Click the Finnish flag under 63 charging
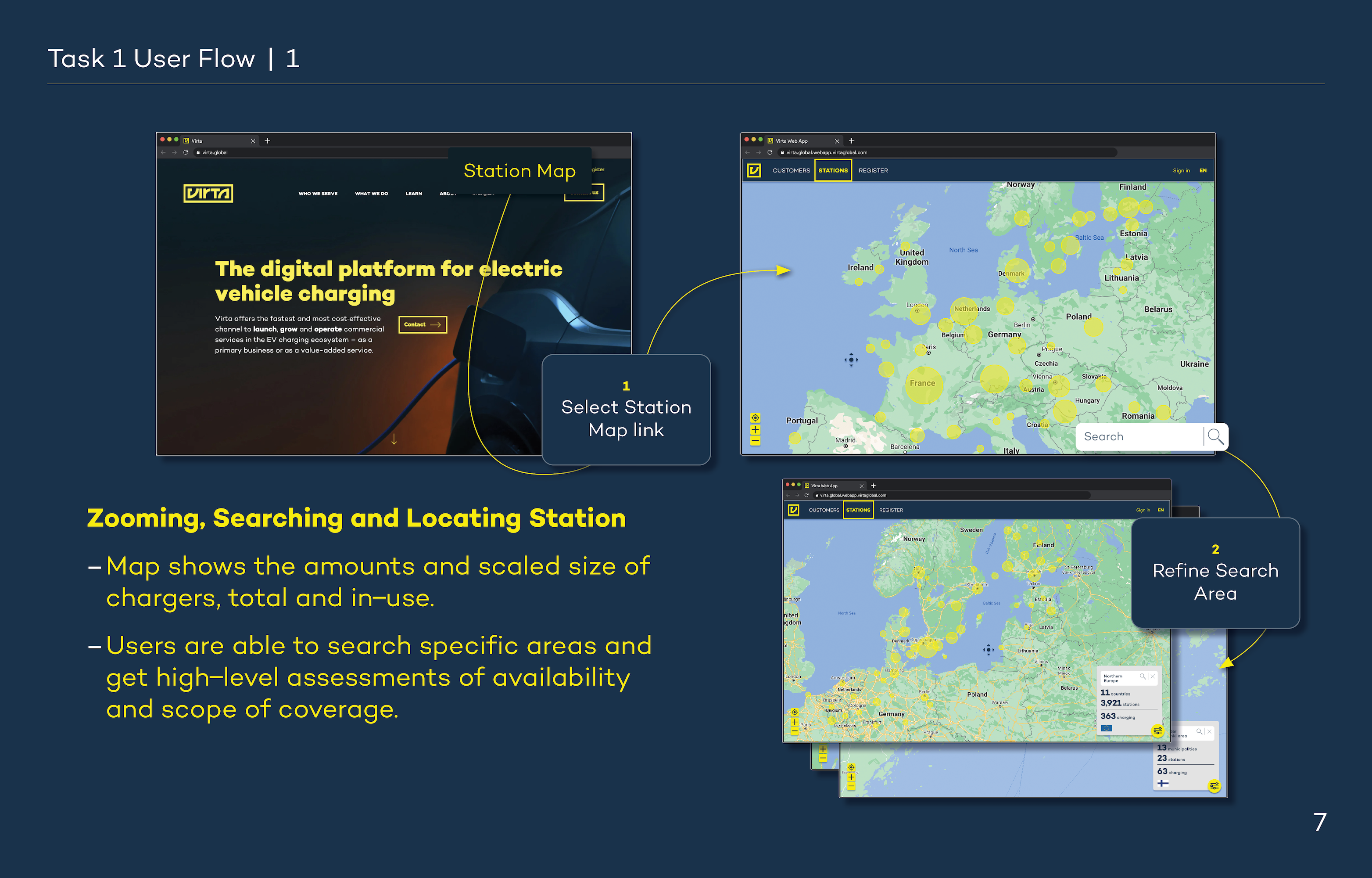The width and height of the screenshot is (1372, 878). pos(1163,783)
